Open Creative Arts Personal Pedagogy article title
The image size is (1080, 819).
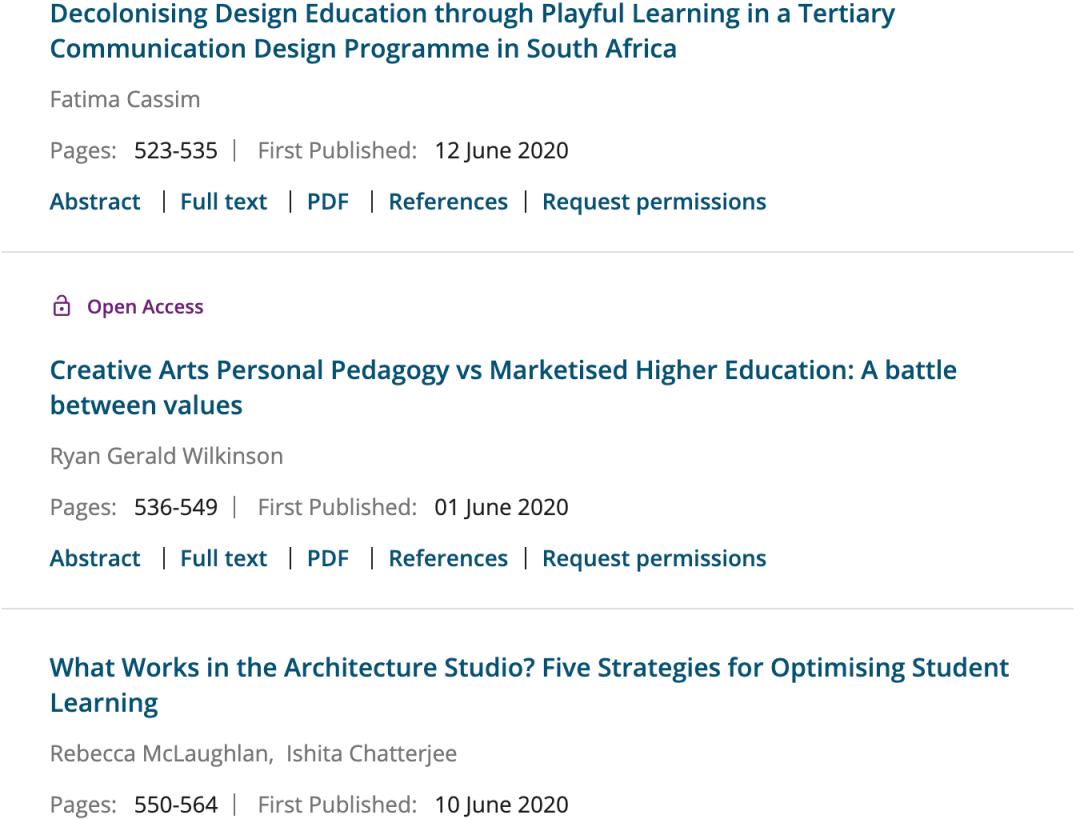click(503, 388)
